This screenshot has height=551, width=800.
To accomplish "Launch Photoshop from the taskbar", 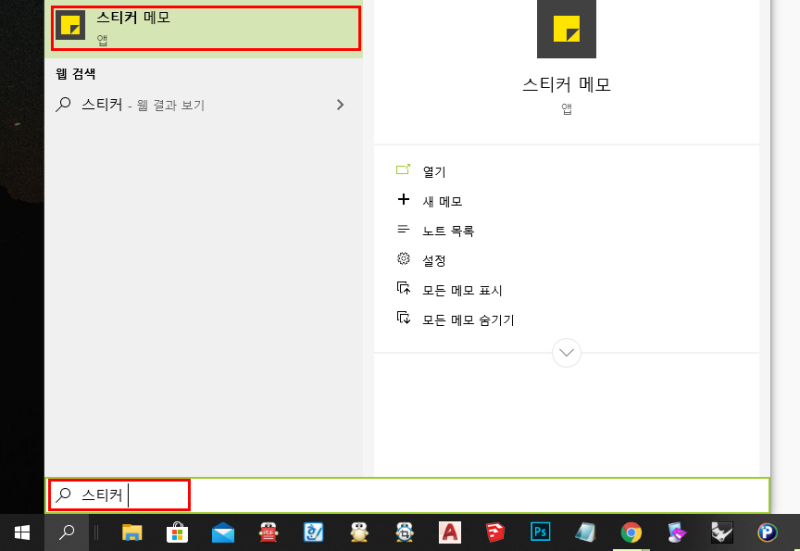I will tap(540, 533).
